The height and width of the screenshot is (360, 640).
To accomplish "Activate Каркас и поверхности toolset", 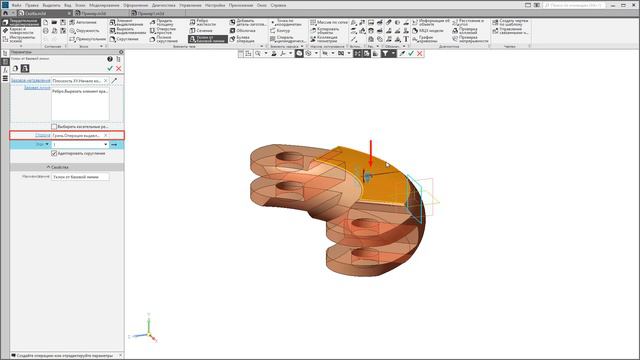I will 19,31.
